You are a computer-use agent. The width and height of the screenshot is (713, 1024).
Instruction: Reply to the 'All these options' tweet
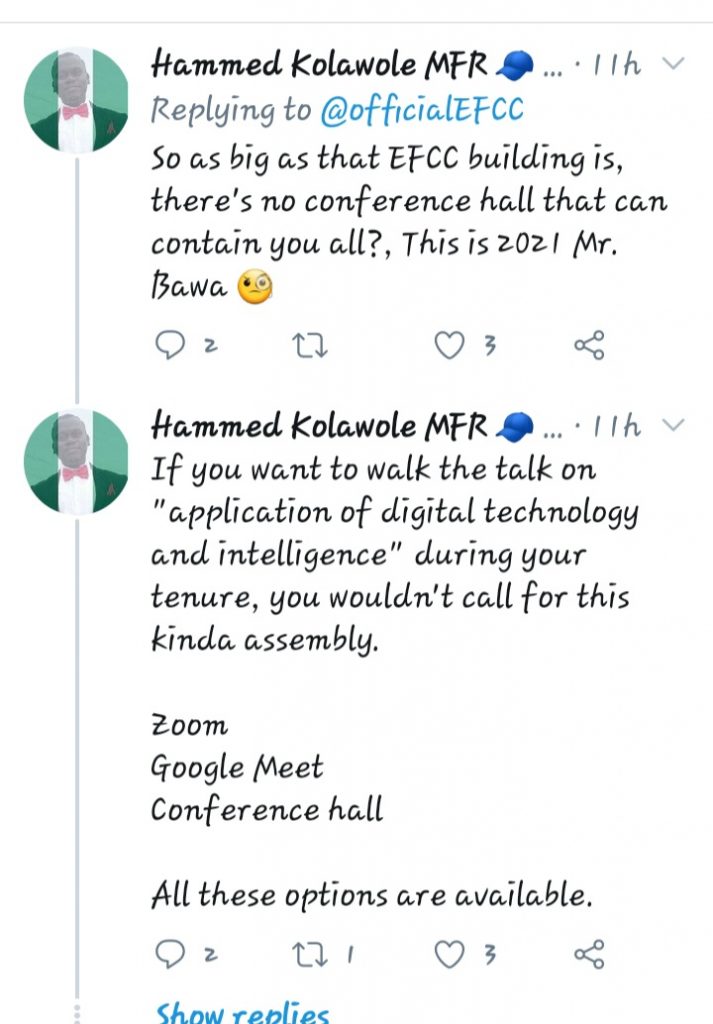pos(173,955)
